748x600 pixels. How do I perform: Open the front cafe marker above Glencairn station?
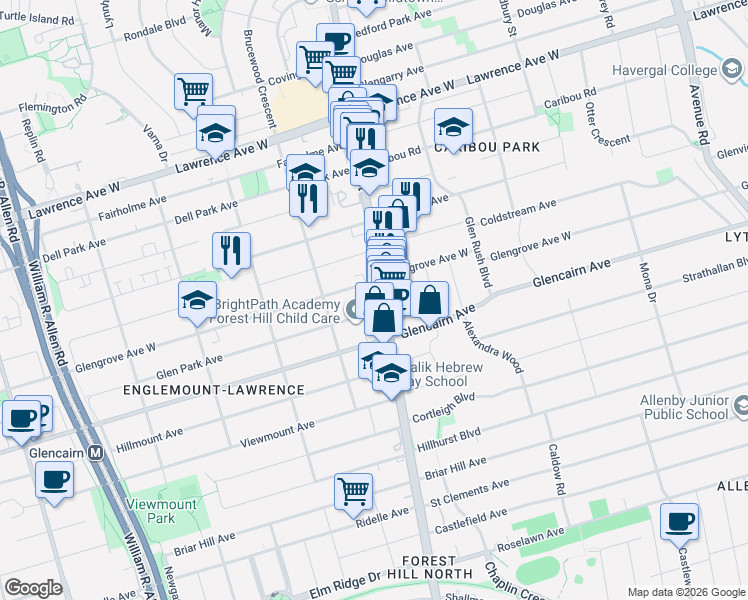(x=21, y=418)
